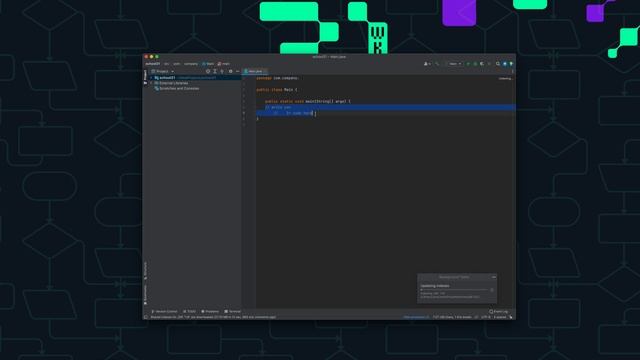Image resolution: width=640 pixels, height=360 pixels.
Task: Click Run with Coverage icon
Action: (482, 64)
